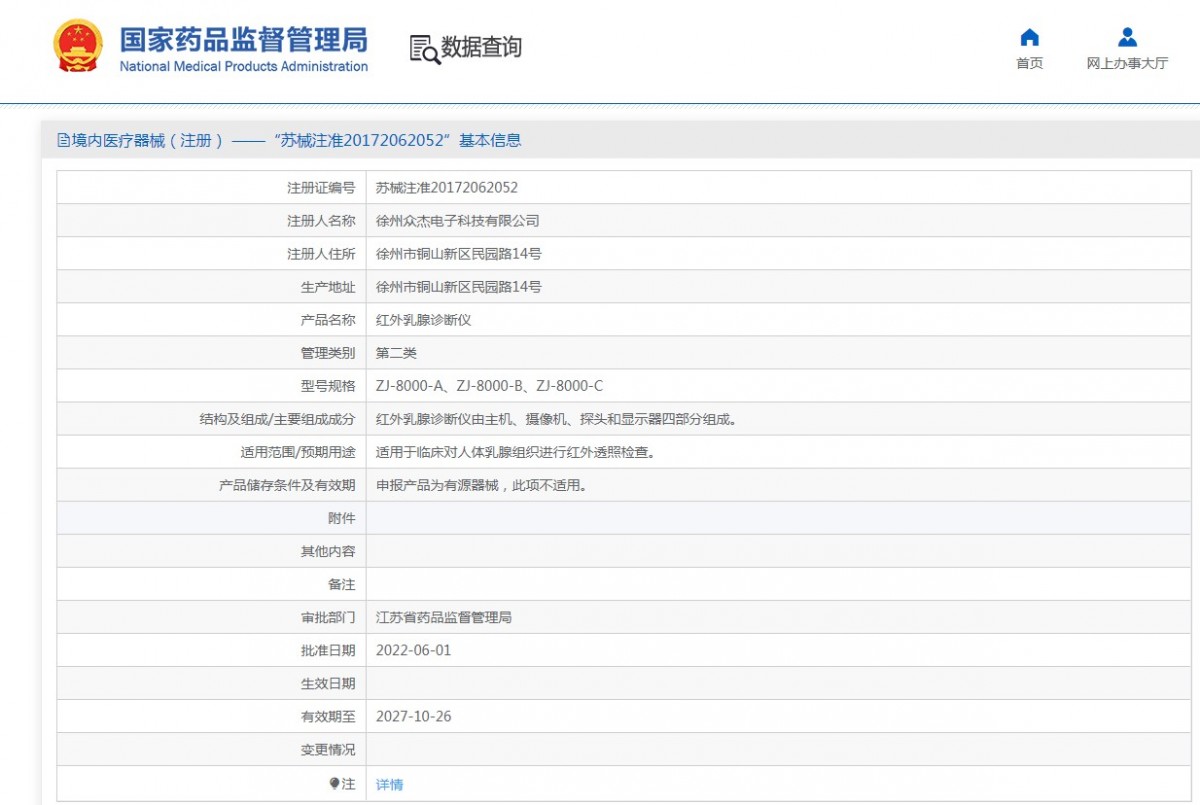Image resolution: width=1200 pixels, height=805 pixels.
Task: Click the document icon before 境内医疗器械
Action: click(63, 141)
